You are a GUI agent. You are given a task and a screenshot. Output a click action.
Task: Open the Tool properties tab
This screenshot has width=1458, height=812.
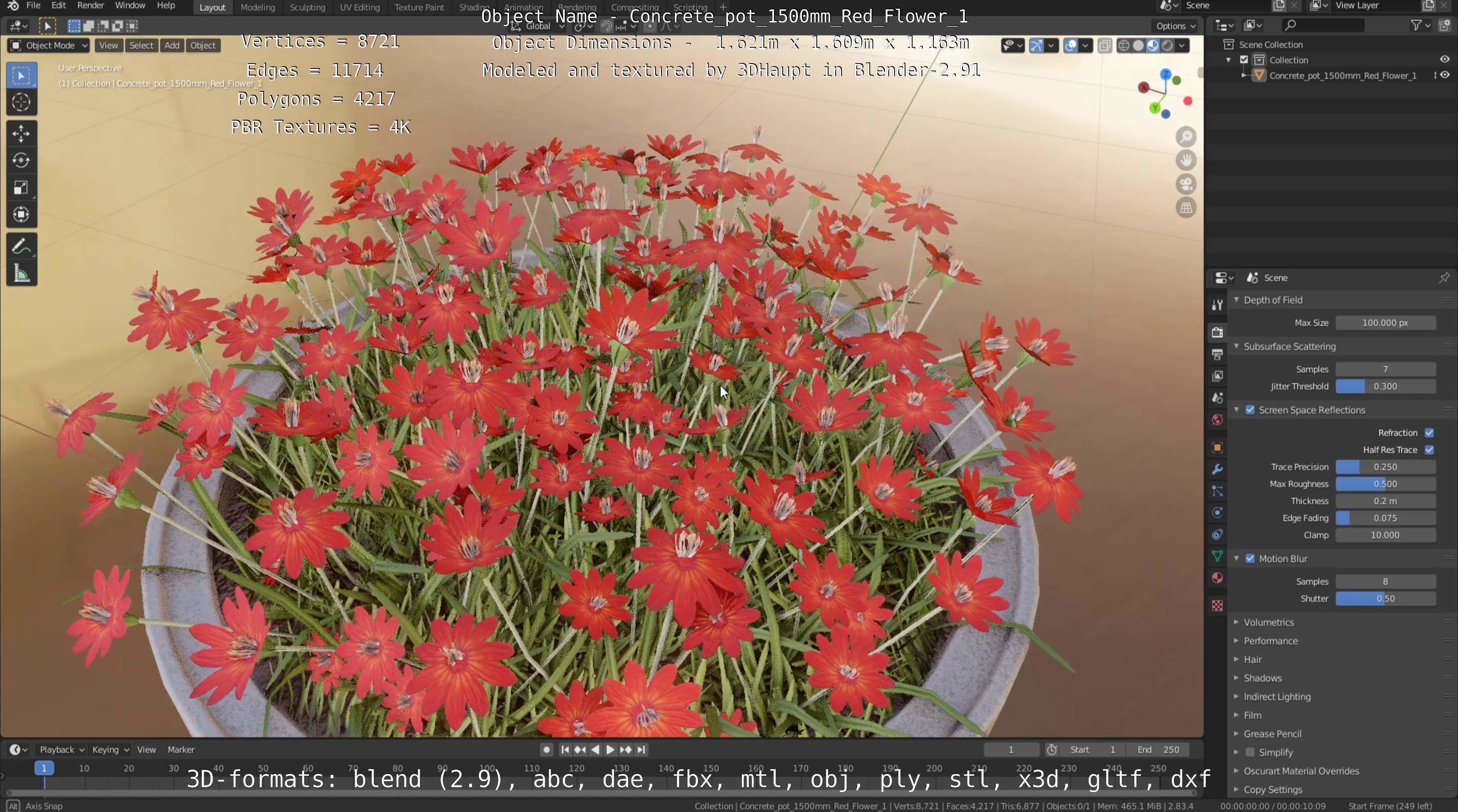point(1218,304)
